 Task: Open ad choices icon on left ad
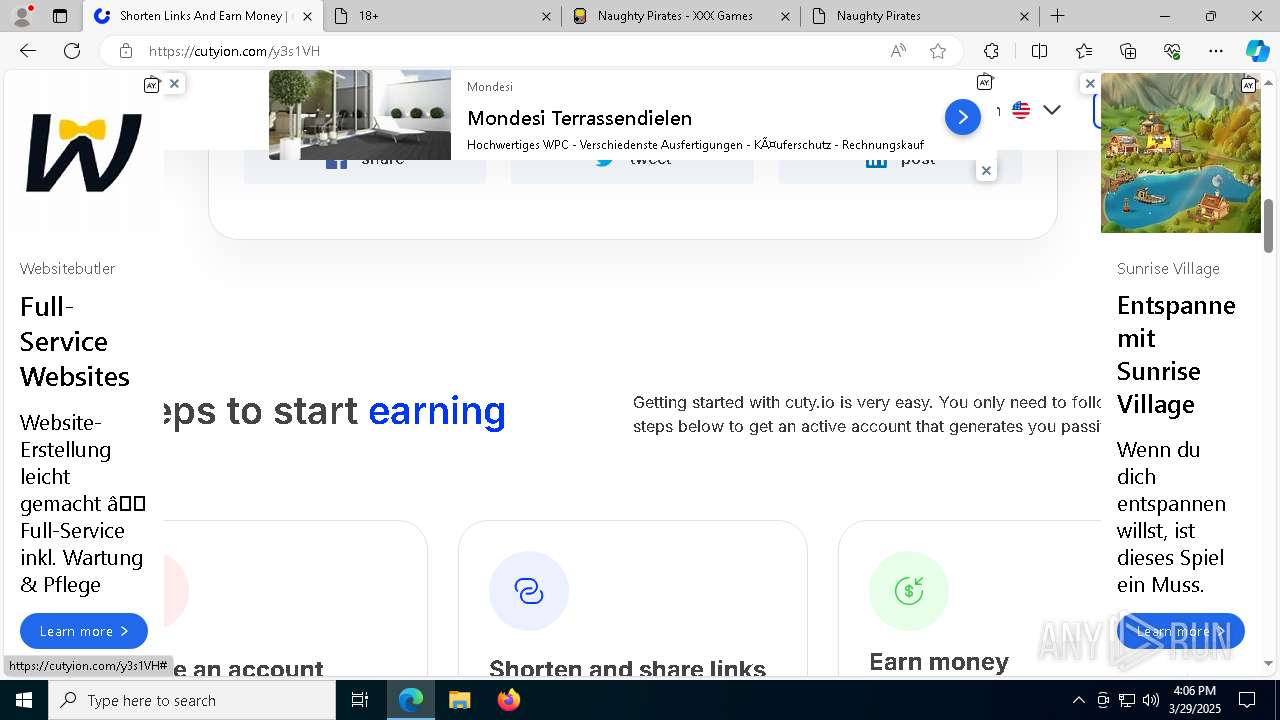click(x=152, y=85)
